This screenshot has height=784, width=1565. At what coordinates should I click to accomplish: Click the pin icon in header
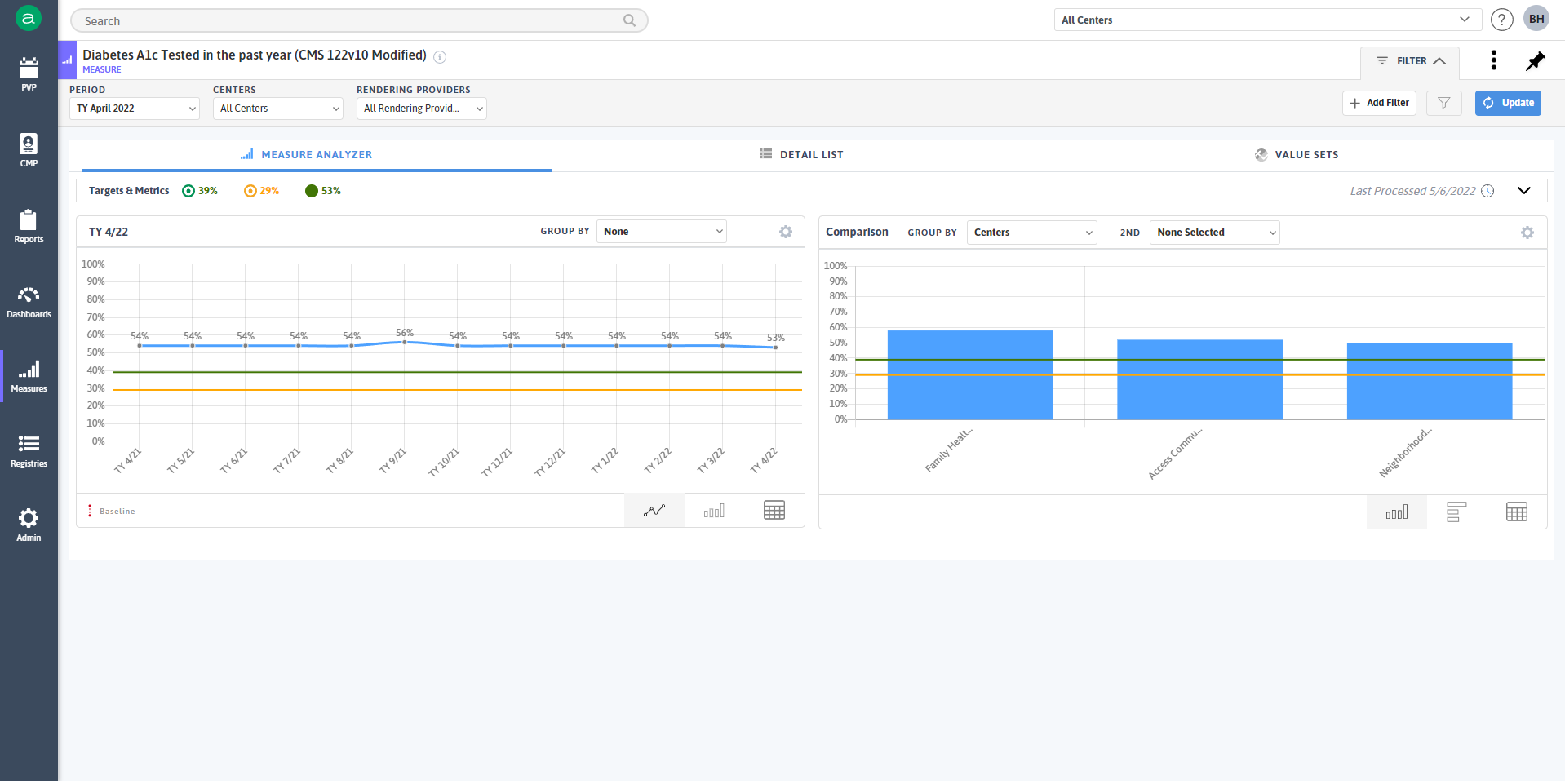1536,61
